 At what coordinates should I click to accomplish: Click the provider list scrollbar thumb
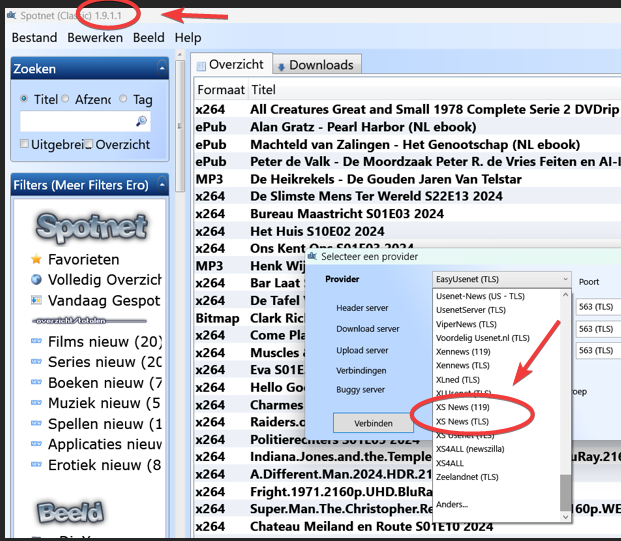tap(566, 492)
